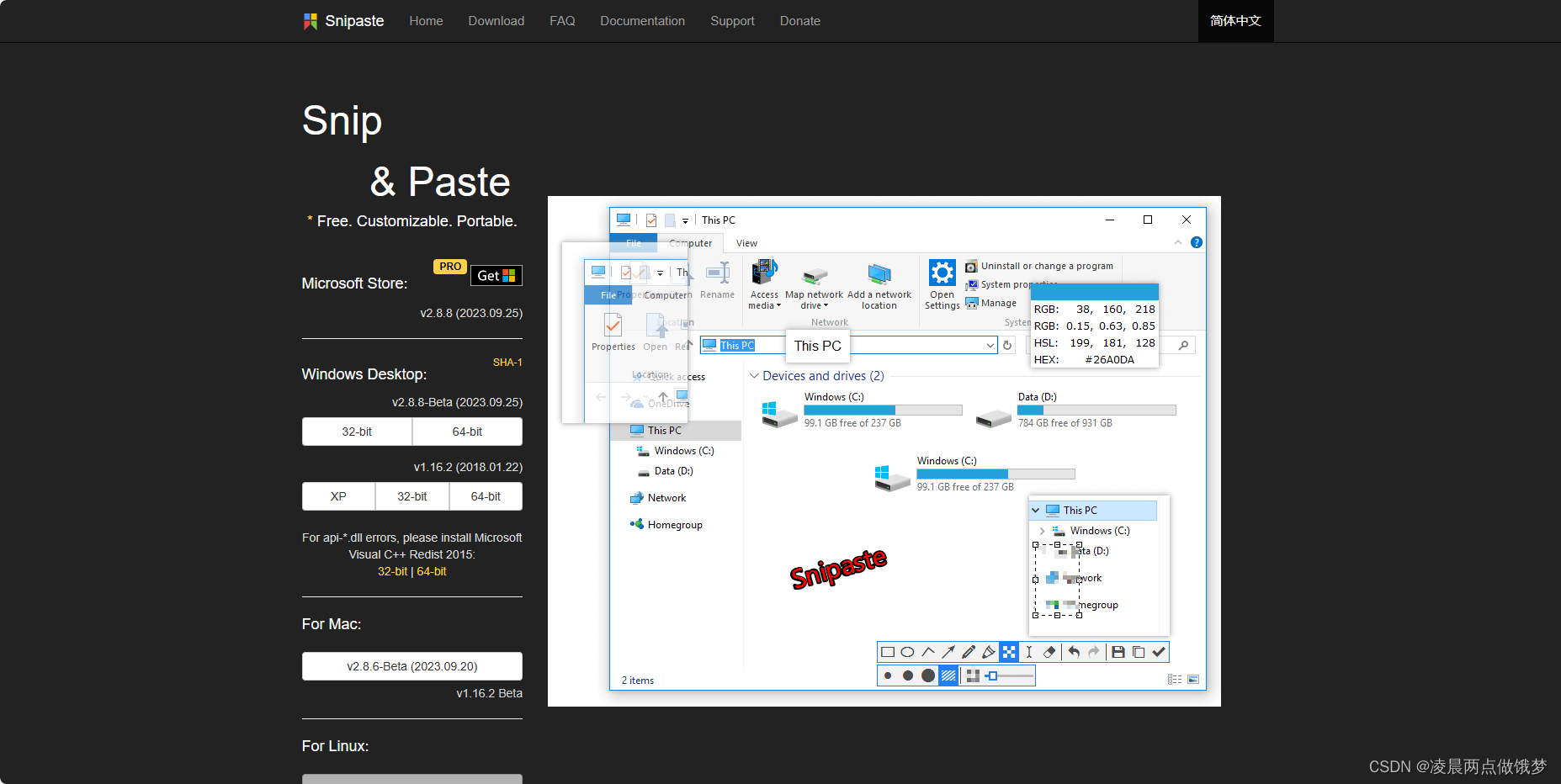Image resolution: width=1561 pixels, height=784 pixels.
Task: Open the address bar history dropdown
Action: pyautogui.click(x=990, y=346)
